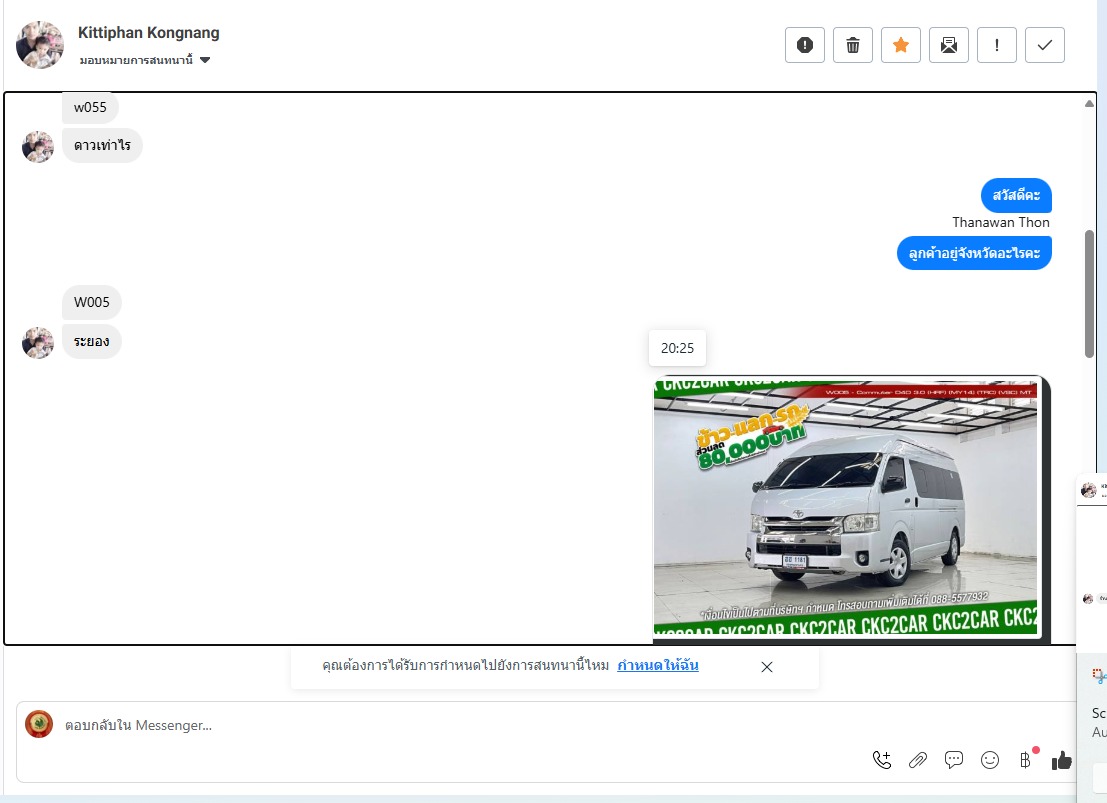The width and height of the screenshot is (1107, 803).
Task: Click the 20:25 timestamp tooltip
Action: tap(677, 348)
